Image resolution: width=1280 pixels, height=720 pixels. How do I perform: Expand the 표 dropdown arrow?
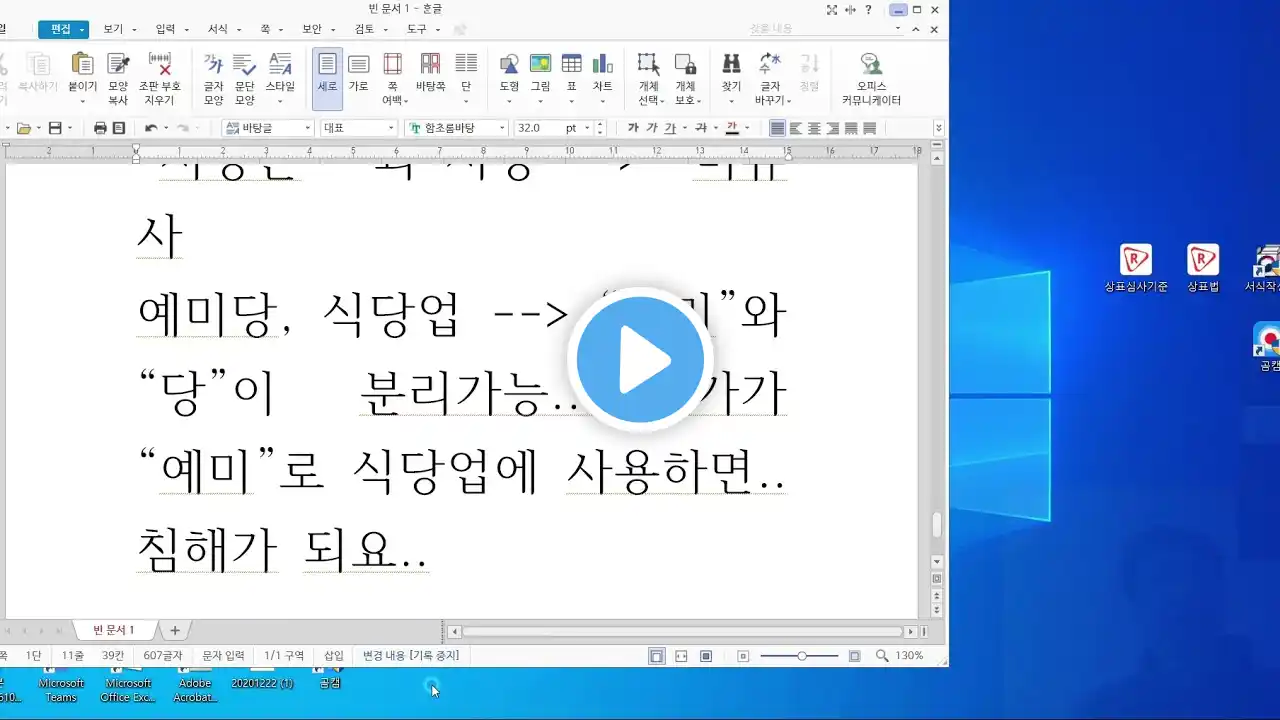(571, 100)
